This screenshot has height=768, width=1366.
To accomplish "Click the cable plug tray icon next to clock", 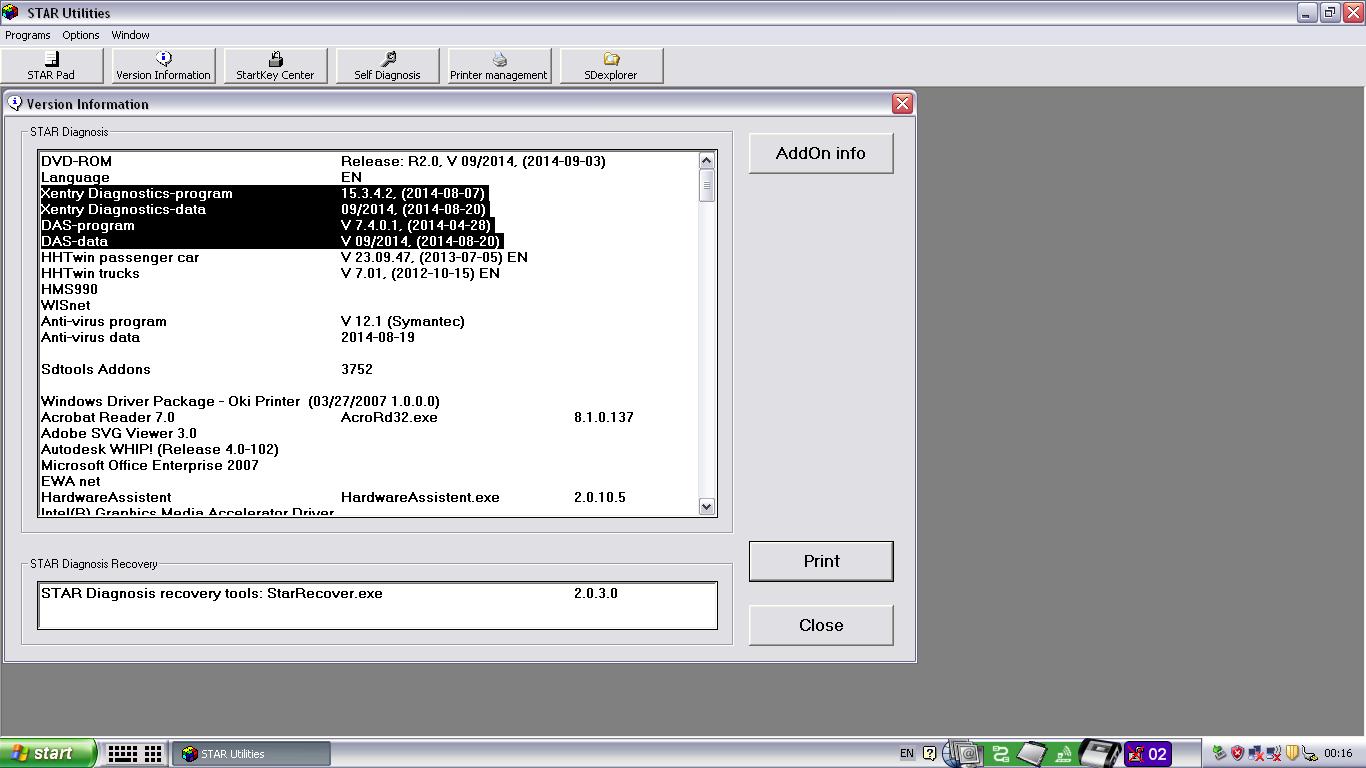I will [1309, 754].
